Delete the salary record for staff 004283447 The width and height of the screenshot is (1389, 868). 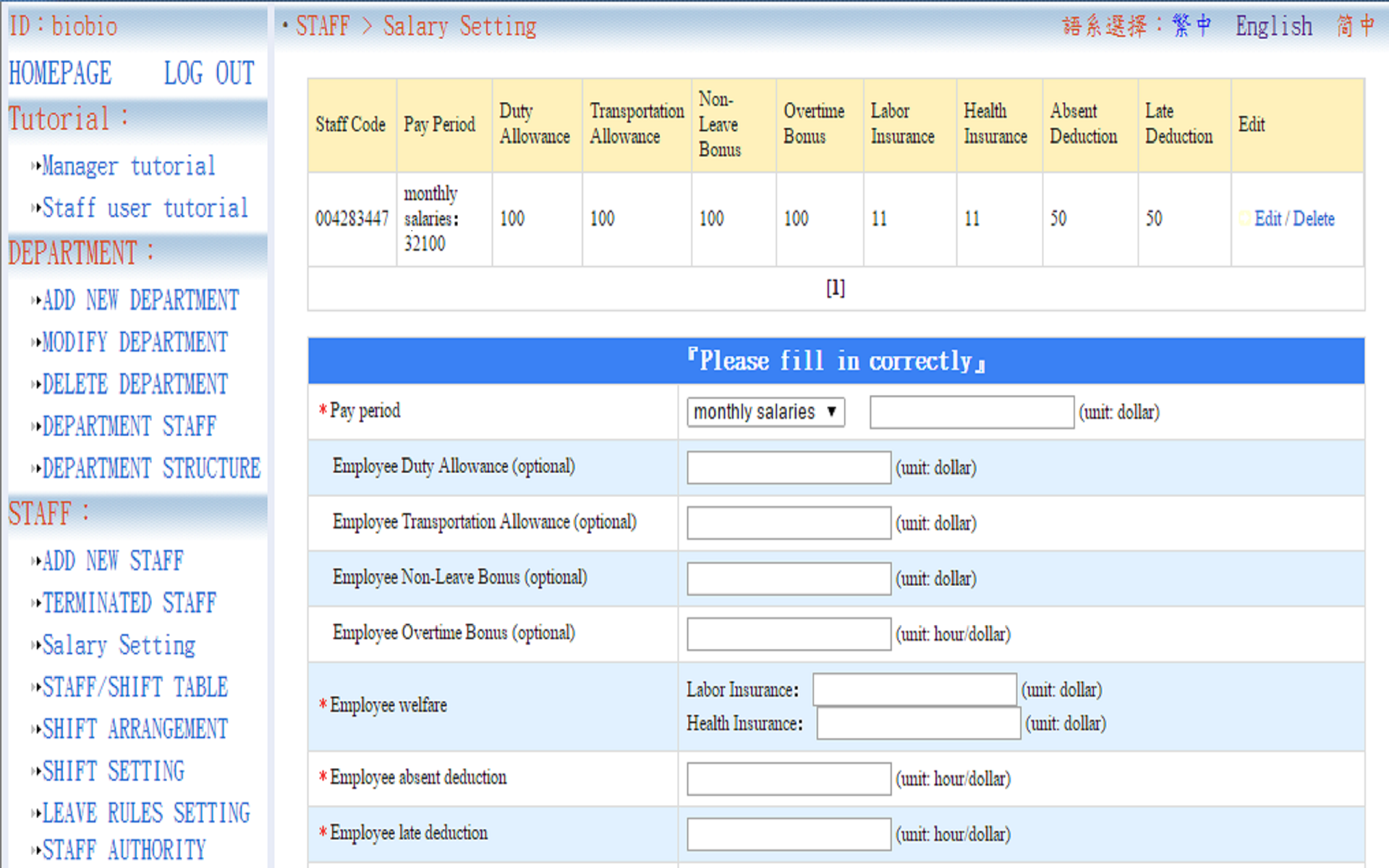coord(1313,218)
